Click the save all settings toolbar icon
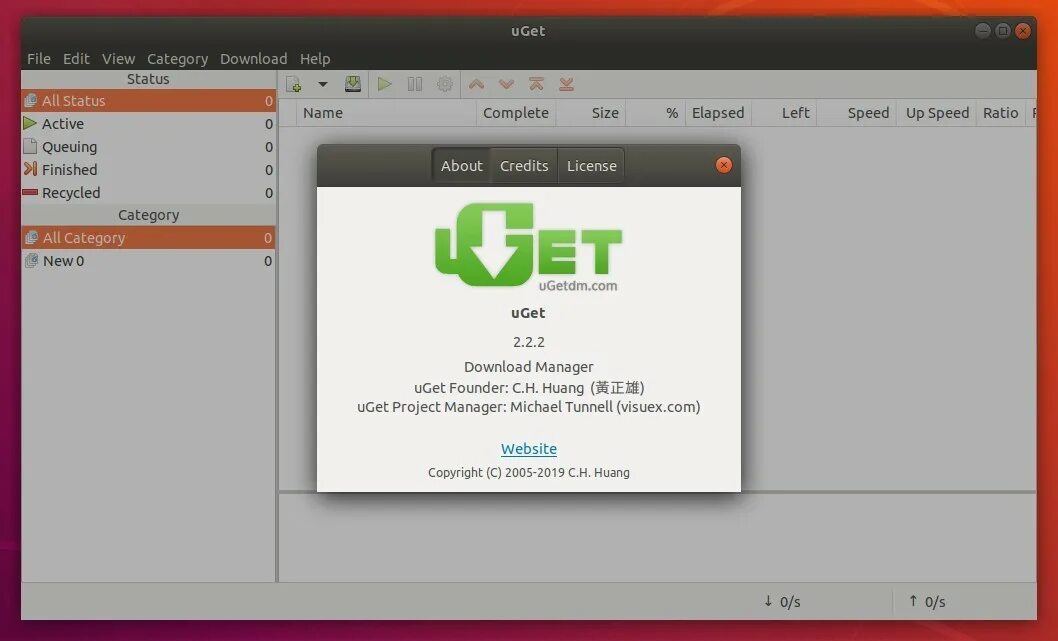This screenshot has height=641, width=1058. (x=352, y=84)
